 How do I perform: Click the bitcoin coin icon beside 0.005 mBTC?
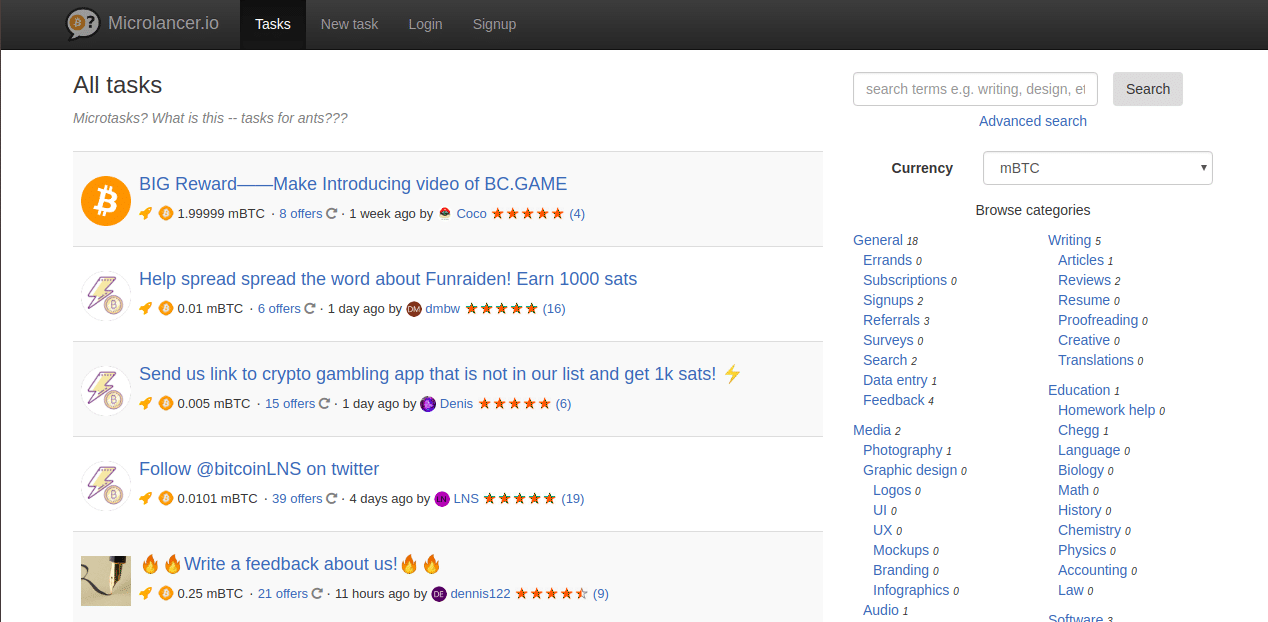(x=166, y=403)
